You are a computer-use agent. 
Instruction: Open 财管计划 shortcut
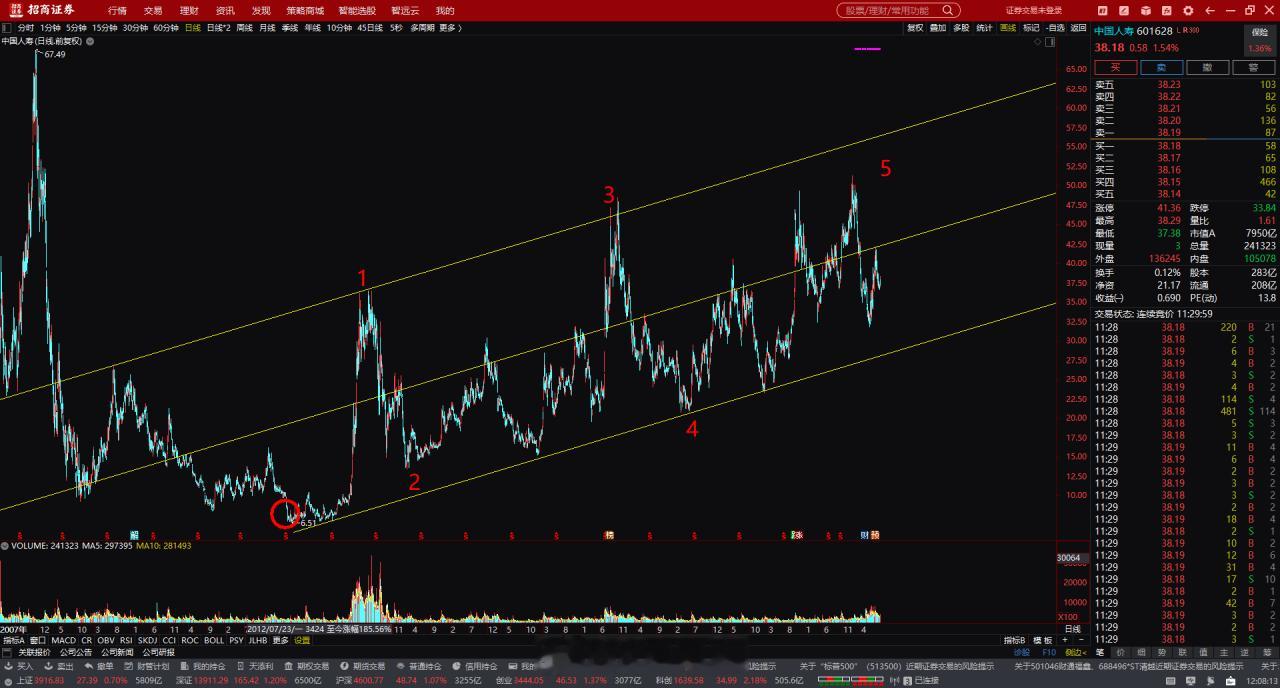146,666
